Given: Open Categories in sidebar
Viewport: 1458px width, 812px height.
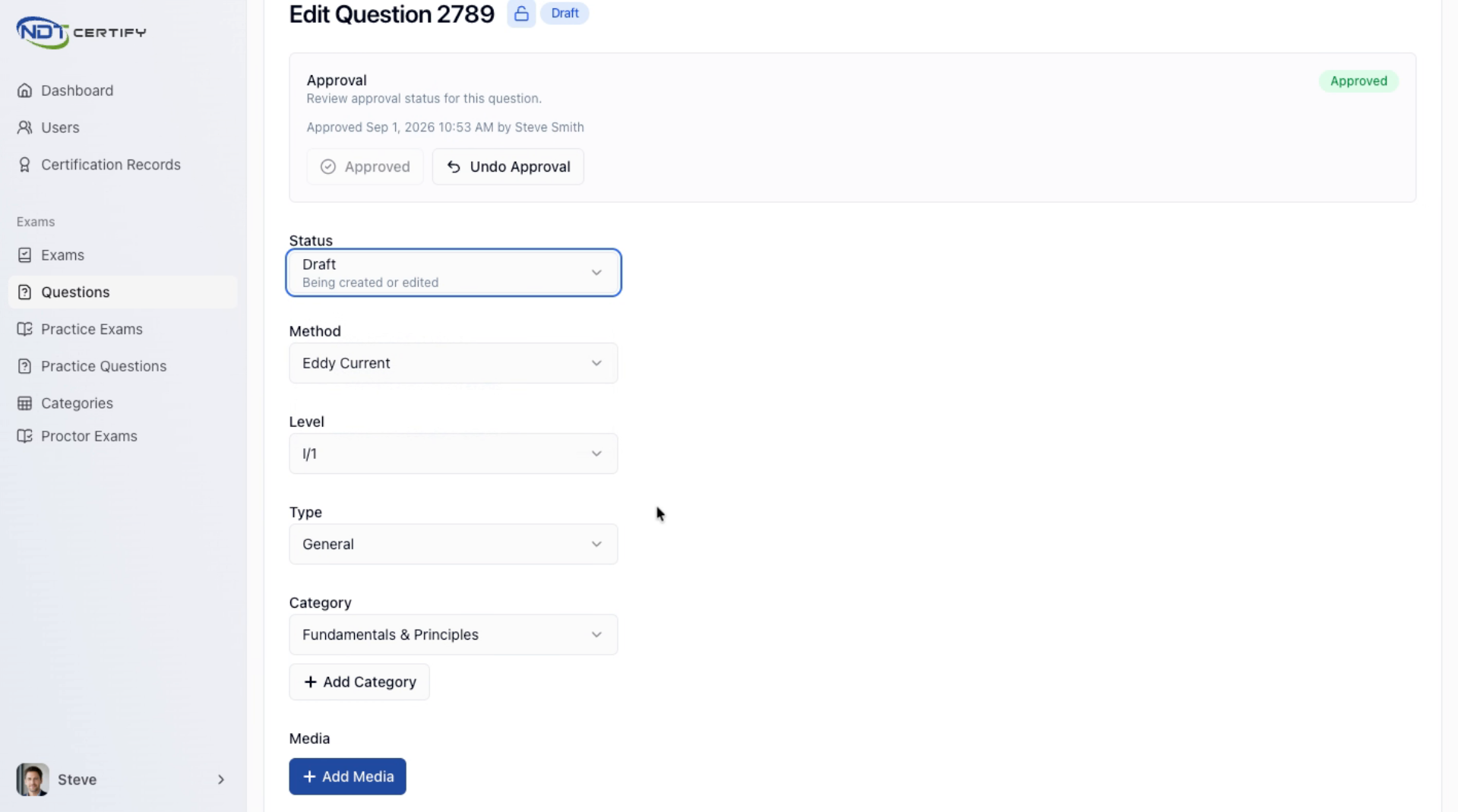Looking at the screenshot, I should tap(122, 403).
